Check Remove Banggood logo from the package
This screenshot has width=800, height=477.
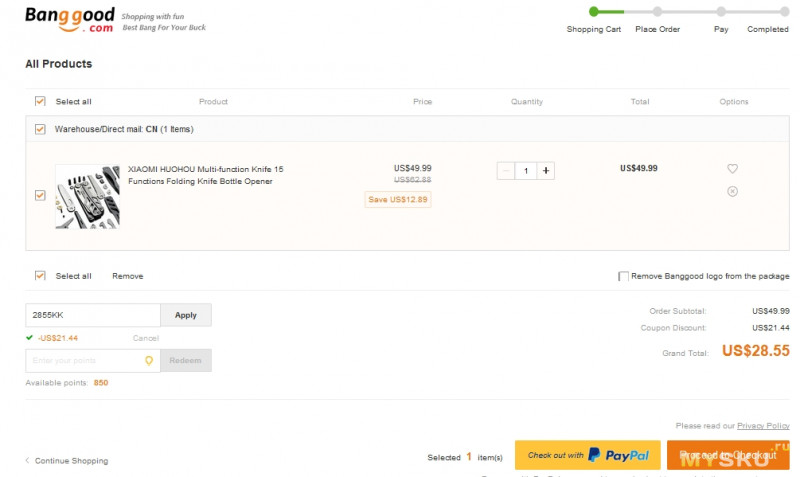click(x=623, y=277)
